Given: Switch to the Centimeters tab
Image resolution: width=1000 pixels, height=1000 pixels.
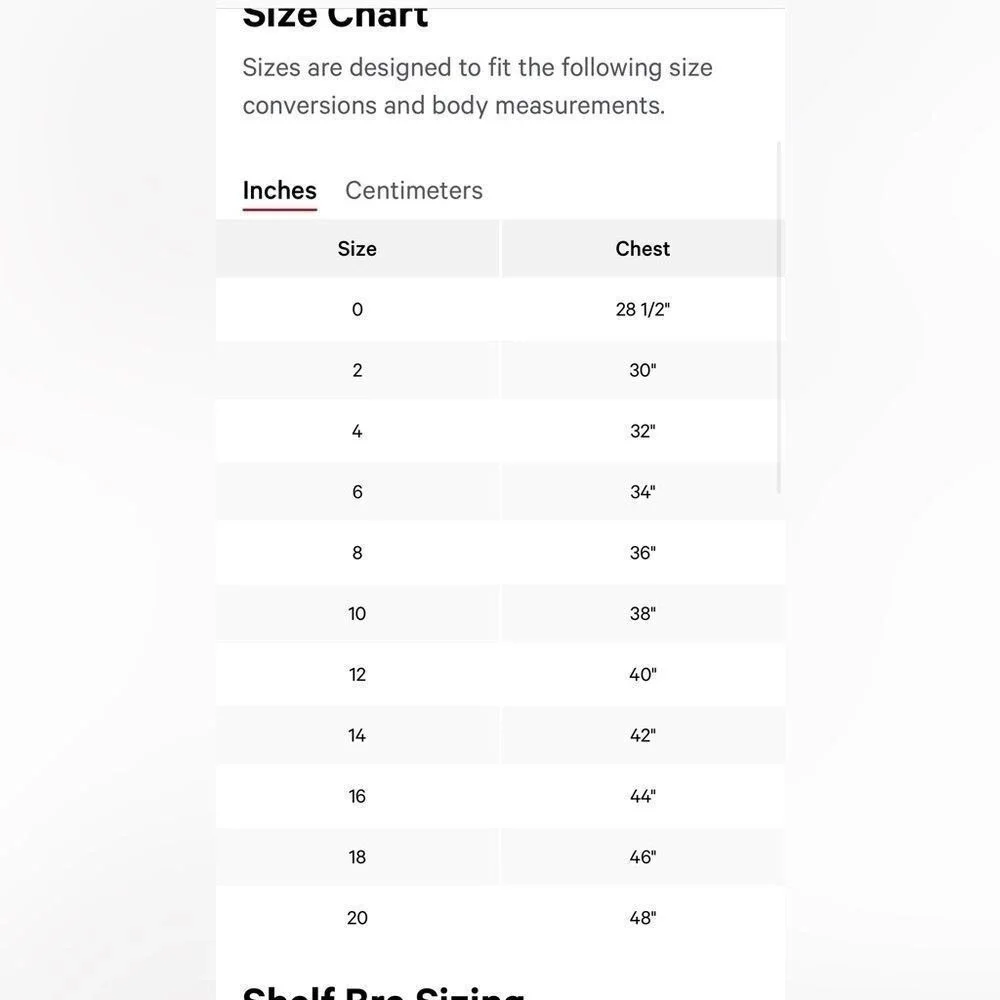Looking at the screenshot, I should pyautogui.click(x=414, y=190).
